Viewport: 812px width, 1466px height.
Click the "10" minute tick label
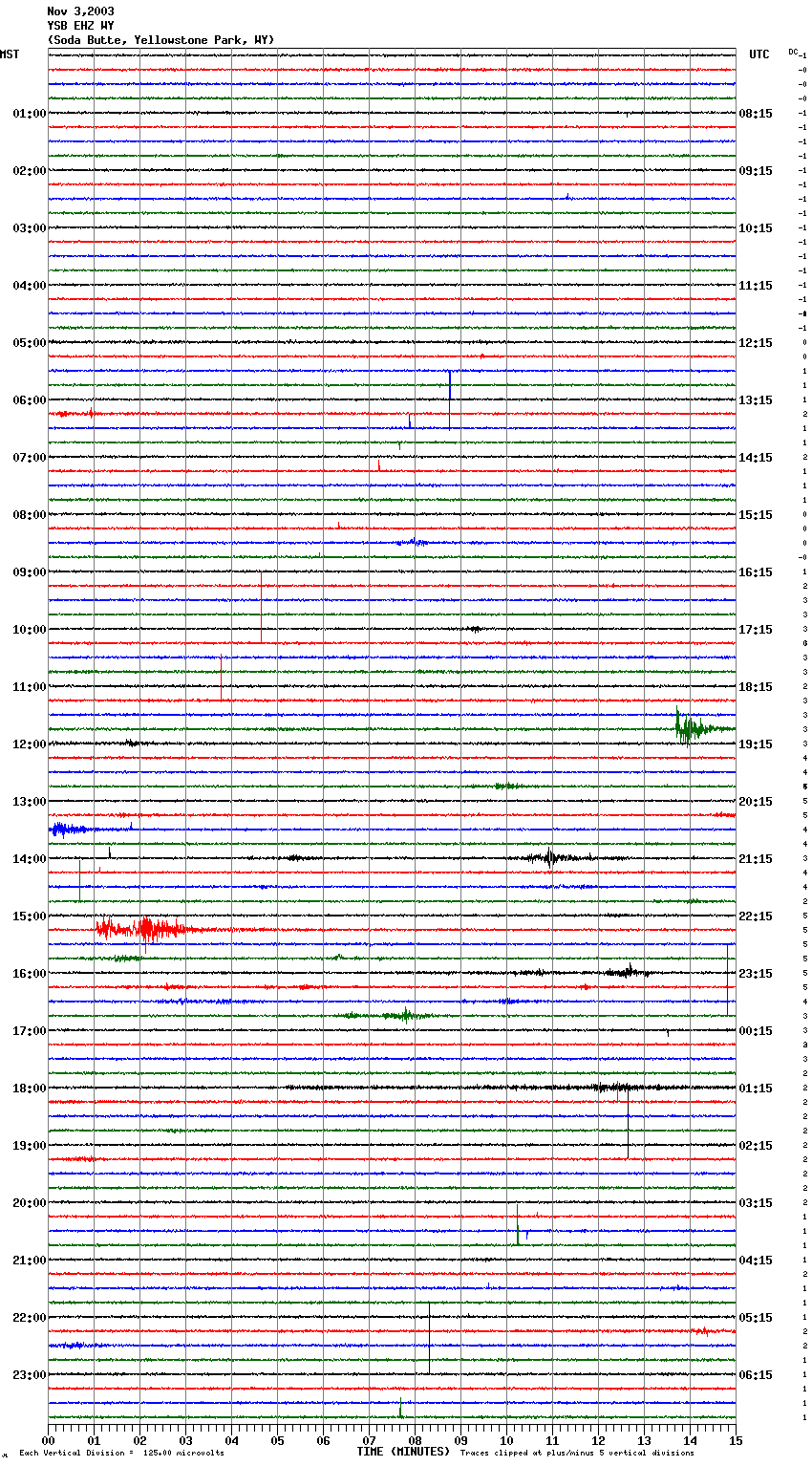(x=506, y=1440)
